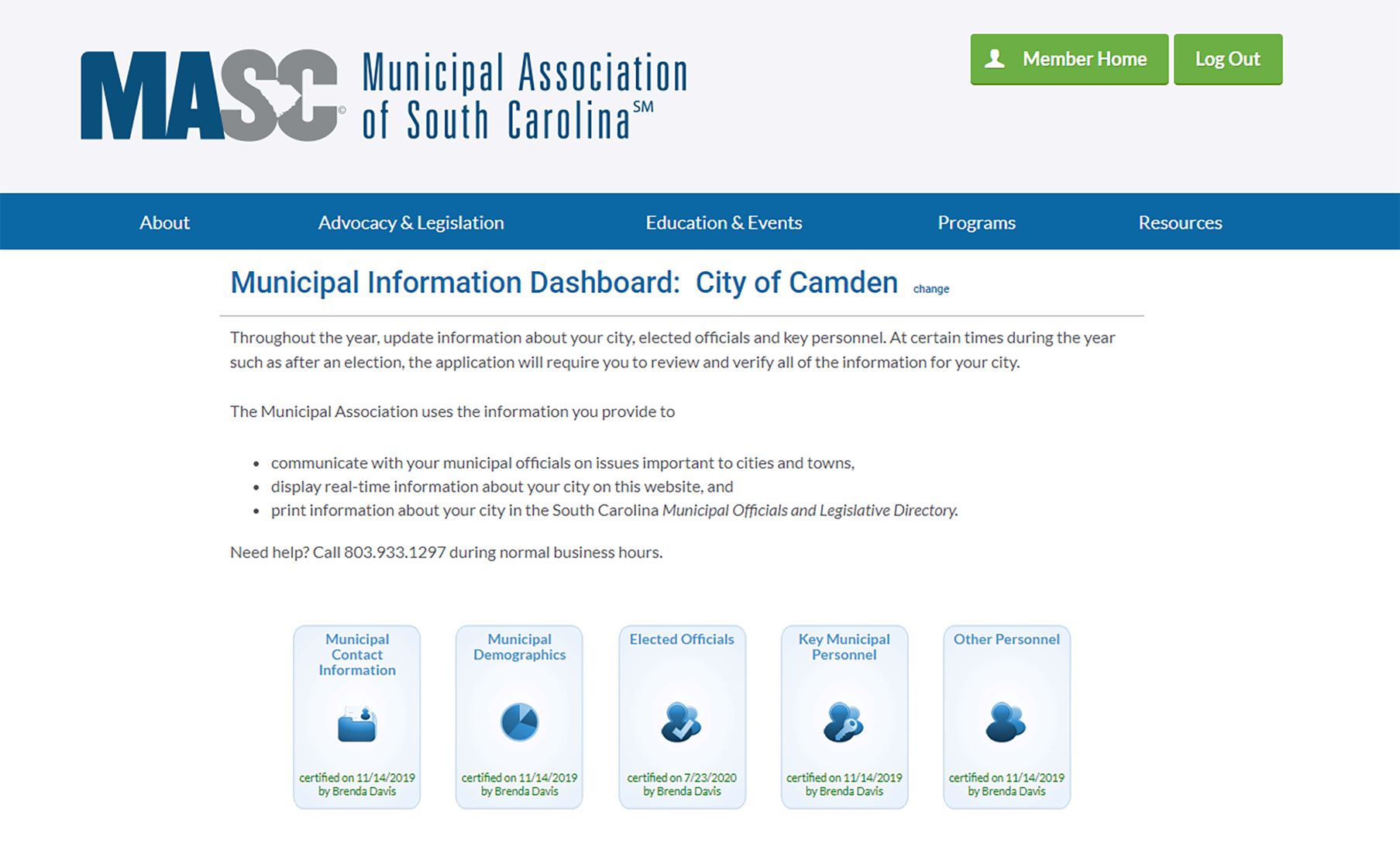This screenshot has height=857, width=1400.
Task: Go to Education & Events menu
Action: [x=724, y=222]
